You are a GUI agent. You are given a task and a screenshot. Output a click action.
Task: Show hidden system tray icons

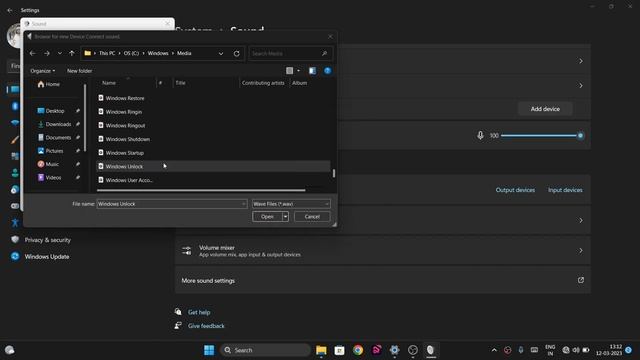494,350
